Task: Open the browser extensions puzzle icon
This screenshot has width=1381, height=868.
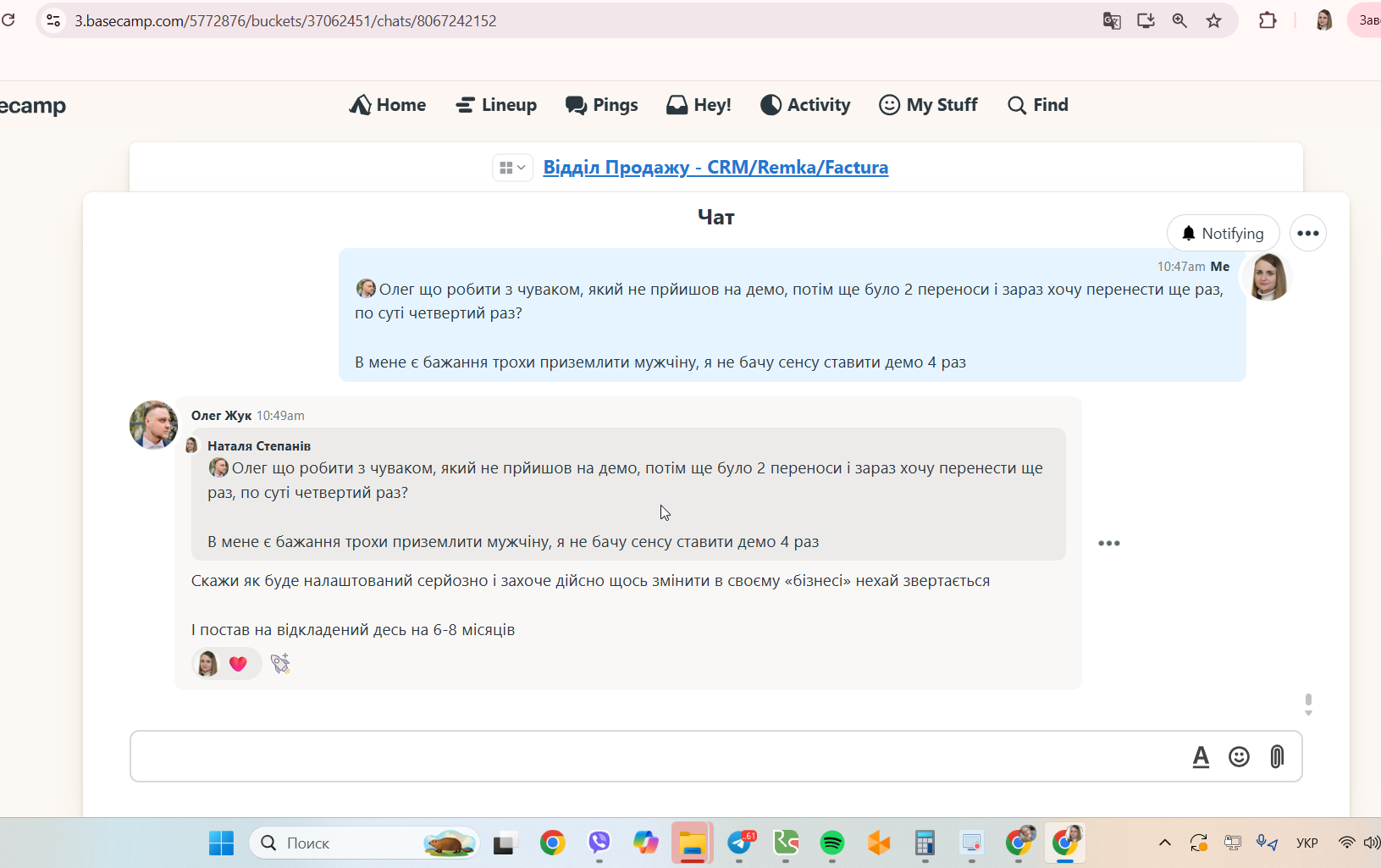Action: (1268, 20)
